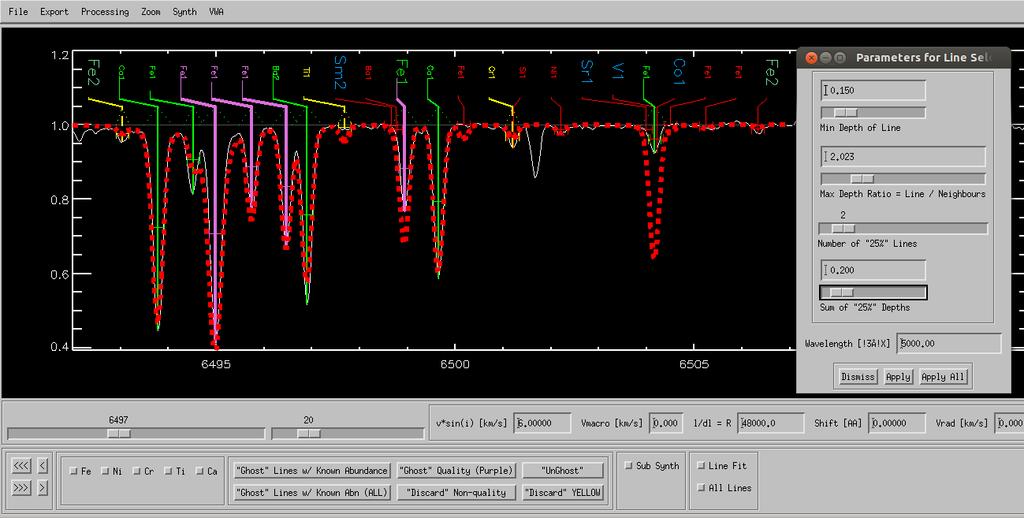Click the "UnGhost" button
Viewport: 1024px width, 518px height.
pyautogui.click(x=562, y=470)
